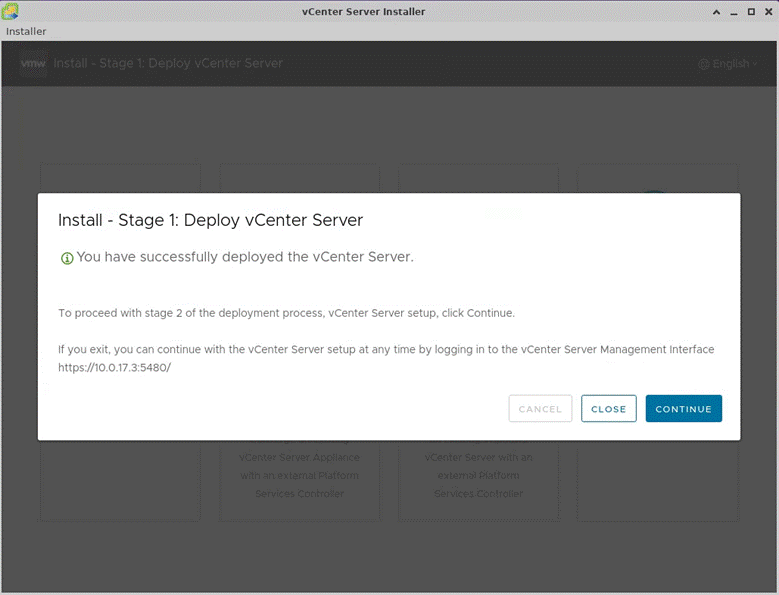This screenshot has height=595, width=779.
Task: Click background header 'Install - Stage 1: Deploy vCenter Server'
Action: point(168,63)
